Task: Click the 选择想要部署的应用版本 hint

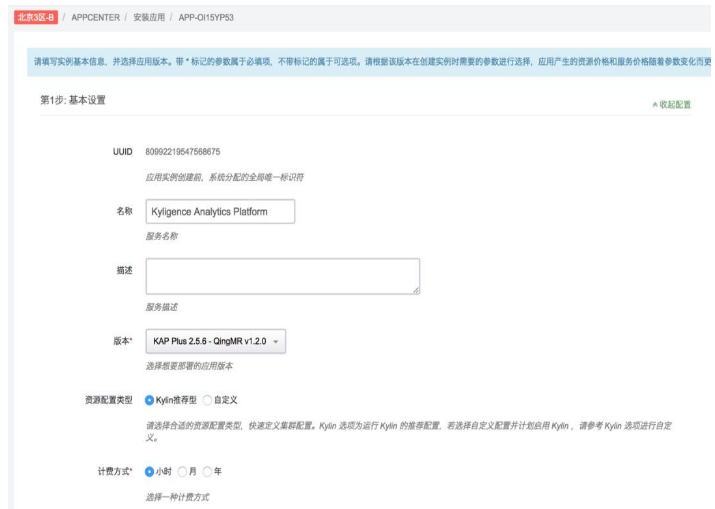Action: pos(189,366)
